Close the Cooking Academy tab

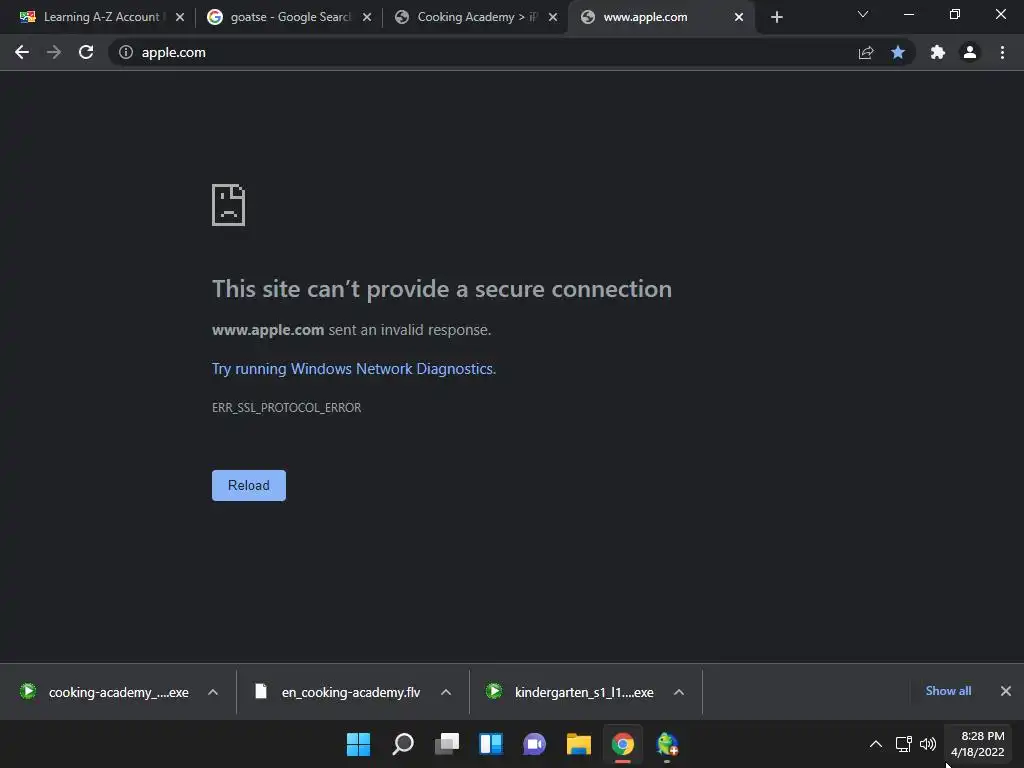tap(553, 17)
